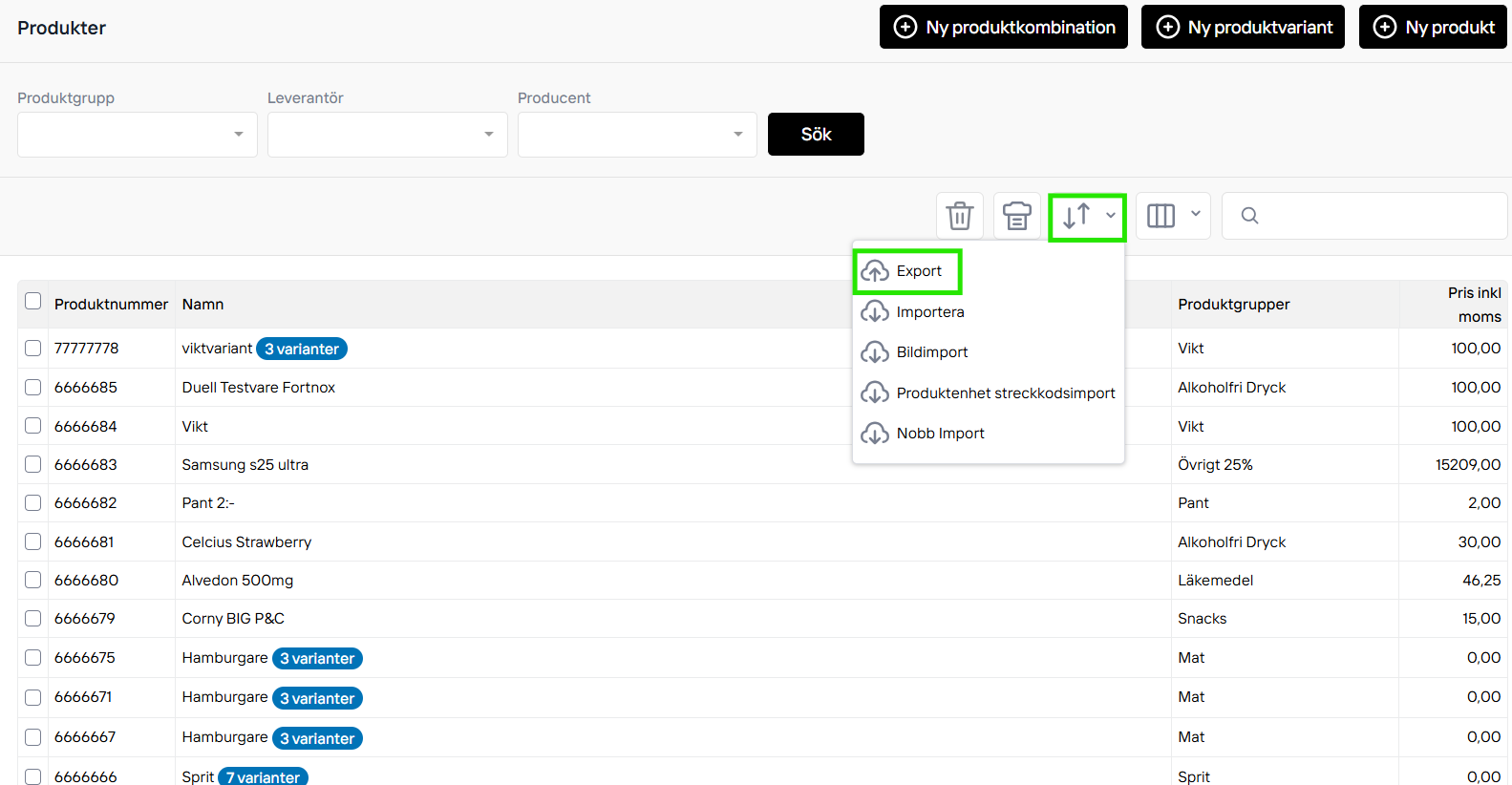The height and width of the screenshot is (785, 1512).
Task: Check the box for product 6666683
Action: [x=33, y=464]
